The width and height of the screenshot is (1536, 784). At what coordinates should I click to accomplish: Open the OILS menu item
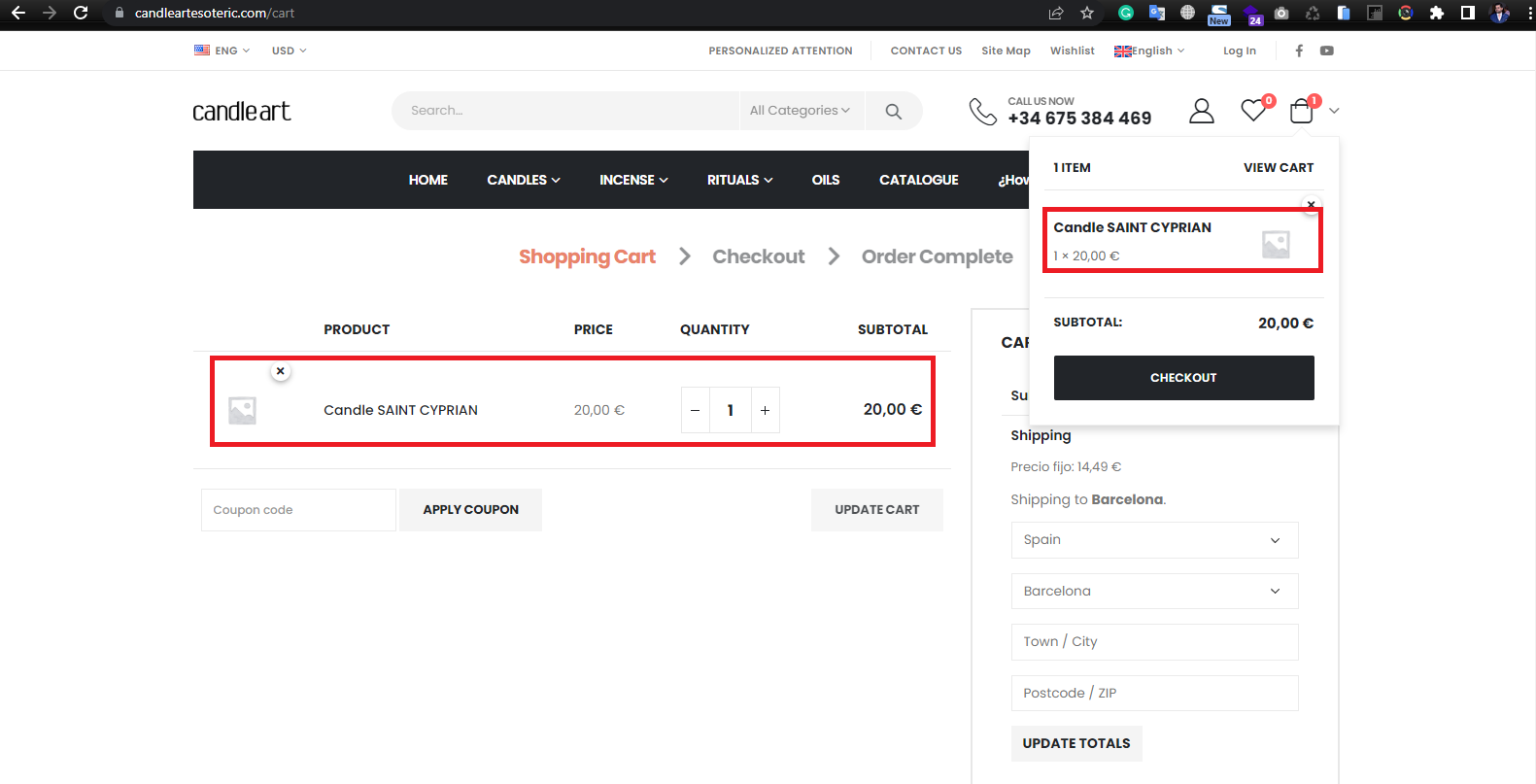tap(826, 180)
